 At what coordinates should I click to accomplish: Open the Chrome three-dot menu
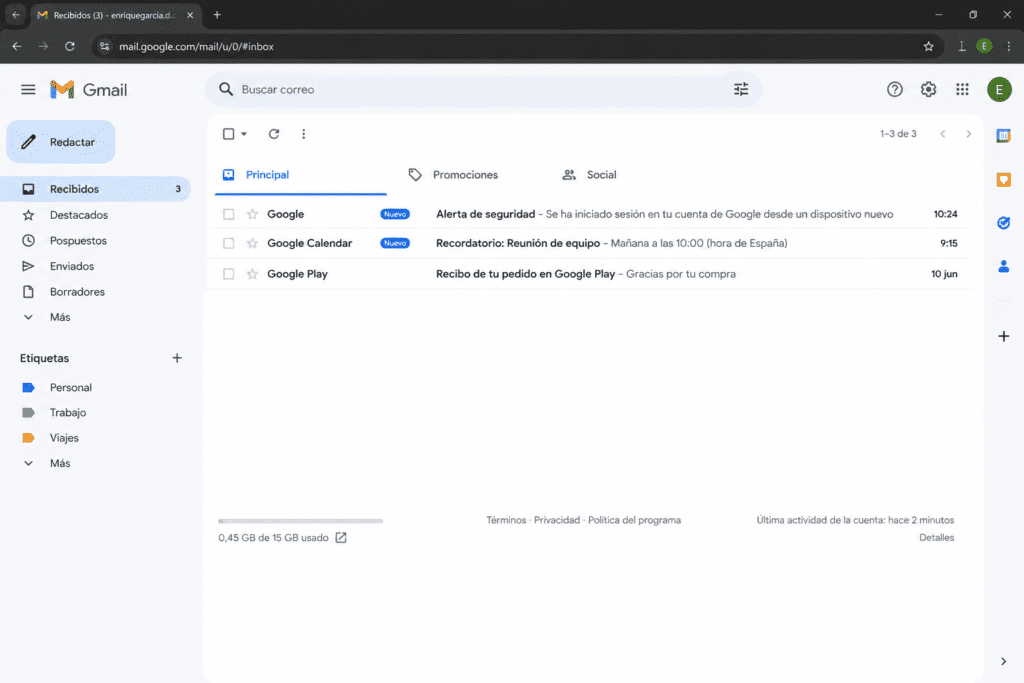tap(1008, 46)
